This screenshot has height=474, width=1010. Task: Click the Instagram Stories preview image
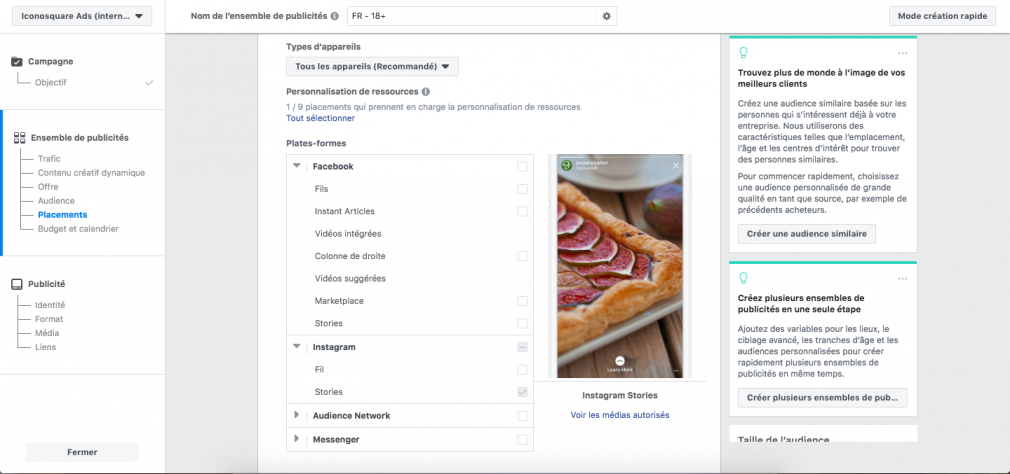coord(620,266)
